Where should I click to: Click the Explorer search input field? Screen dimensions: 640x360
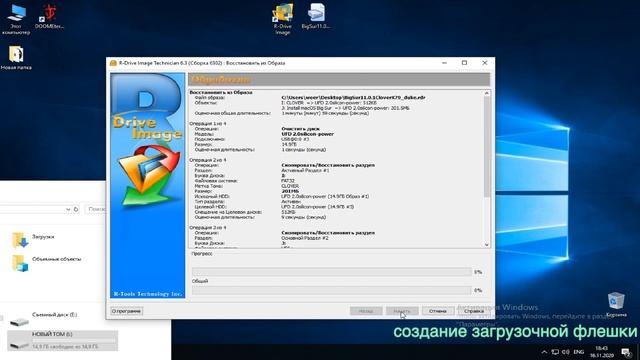96,209
